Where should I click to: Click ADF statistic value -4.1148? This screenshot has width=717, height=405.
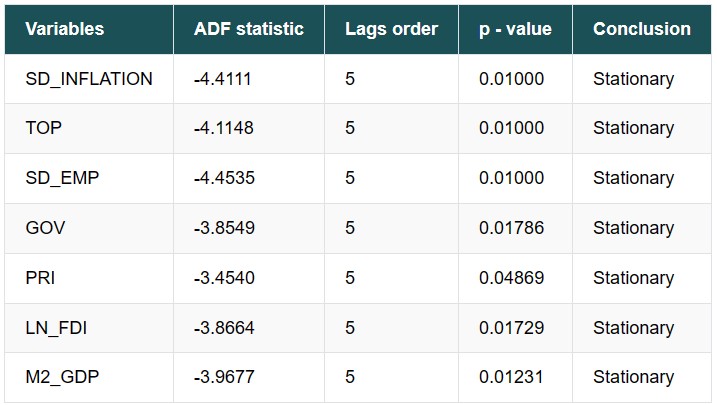tap(223, 128)
